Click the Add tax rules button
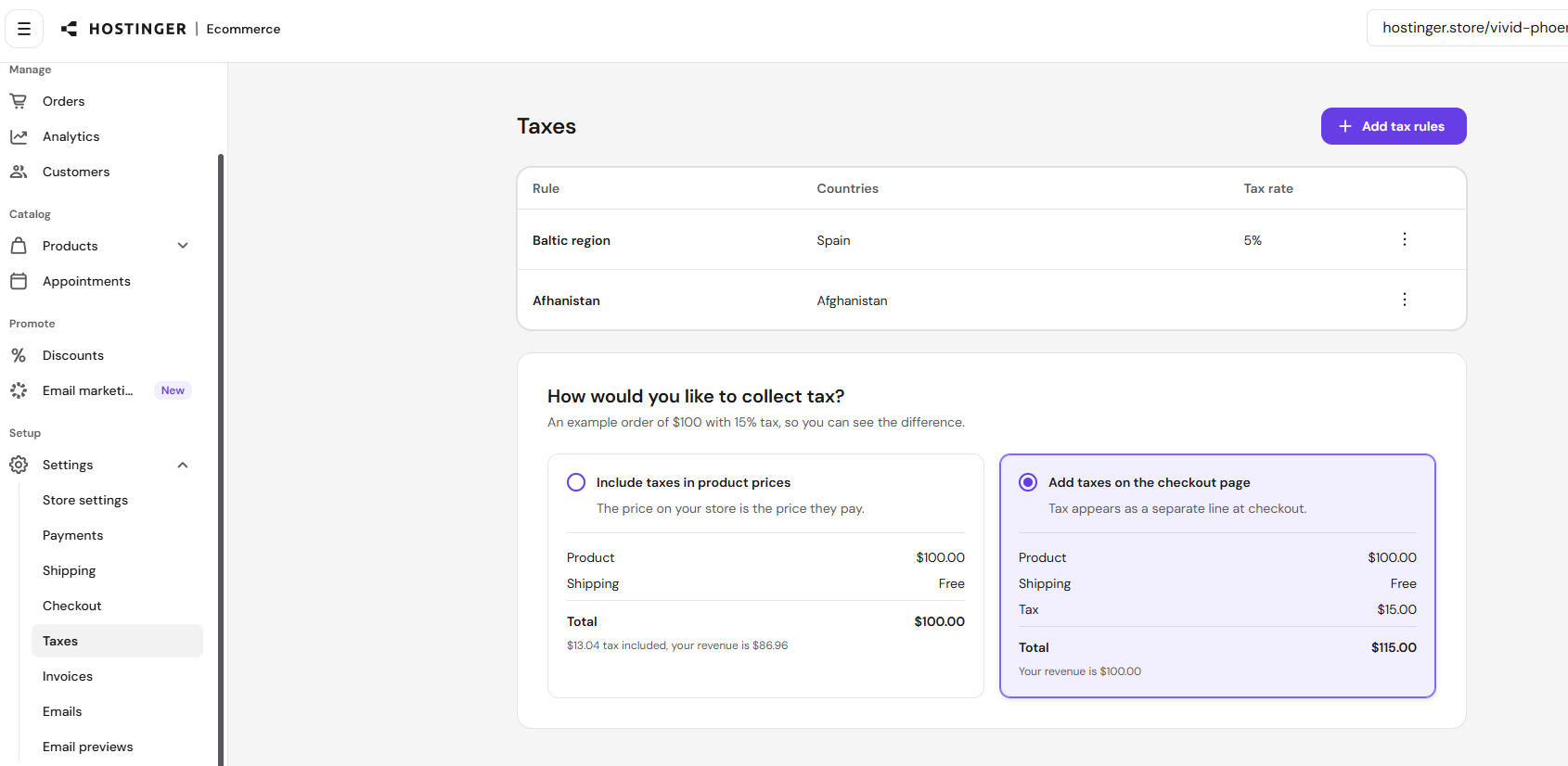 coord(1394,126)
